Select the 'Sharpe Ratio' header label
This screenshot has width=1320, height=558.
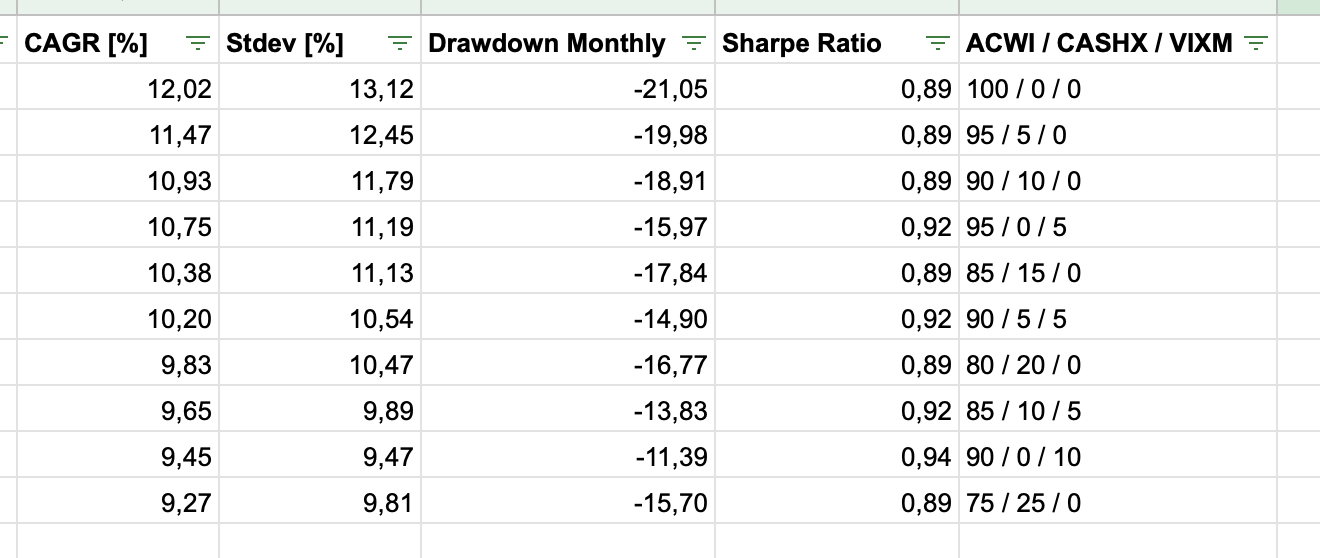[802, 43]
